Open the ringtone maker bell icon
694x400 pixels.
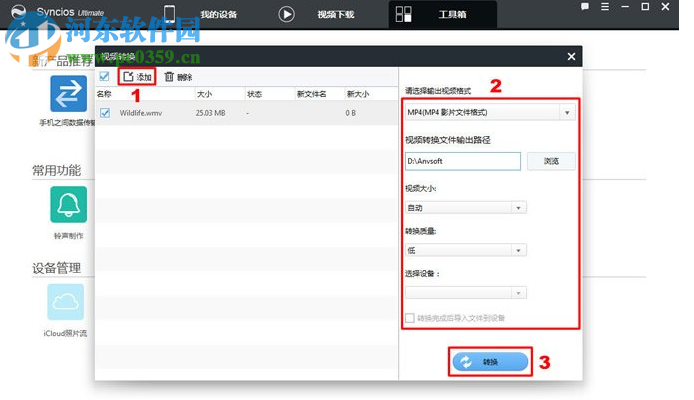pos(68,204)
